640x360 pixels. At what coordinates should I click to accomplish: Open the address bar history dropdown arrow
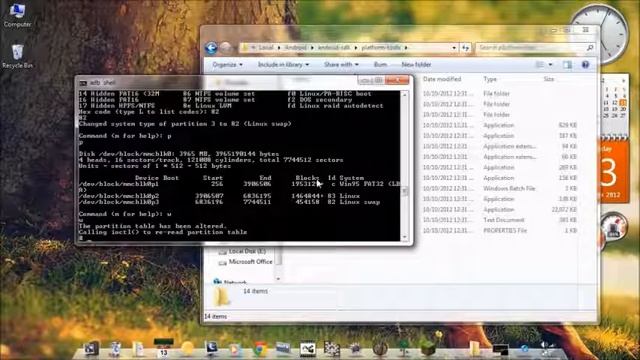[x=454, y=48]
